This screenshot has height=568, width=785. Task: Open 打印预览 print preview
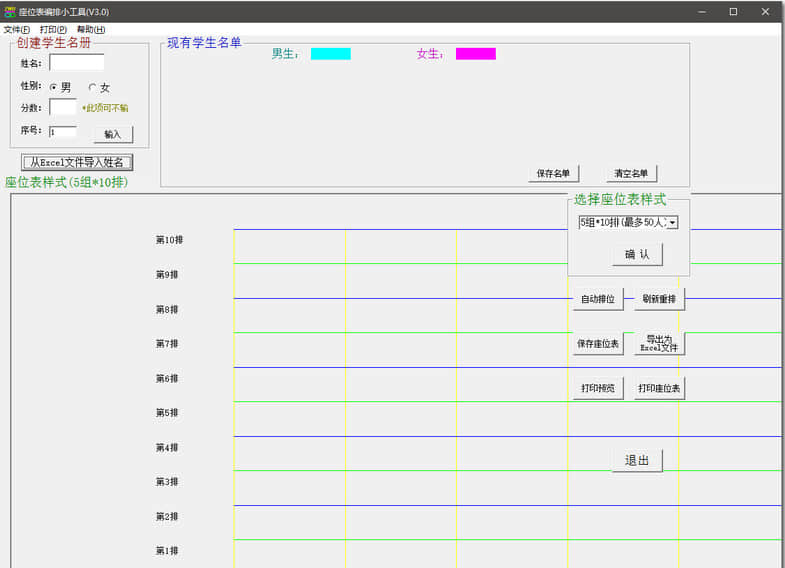(x=598, y=388)
